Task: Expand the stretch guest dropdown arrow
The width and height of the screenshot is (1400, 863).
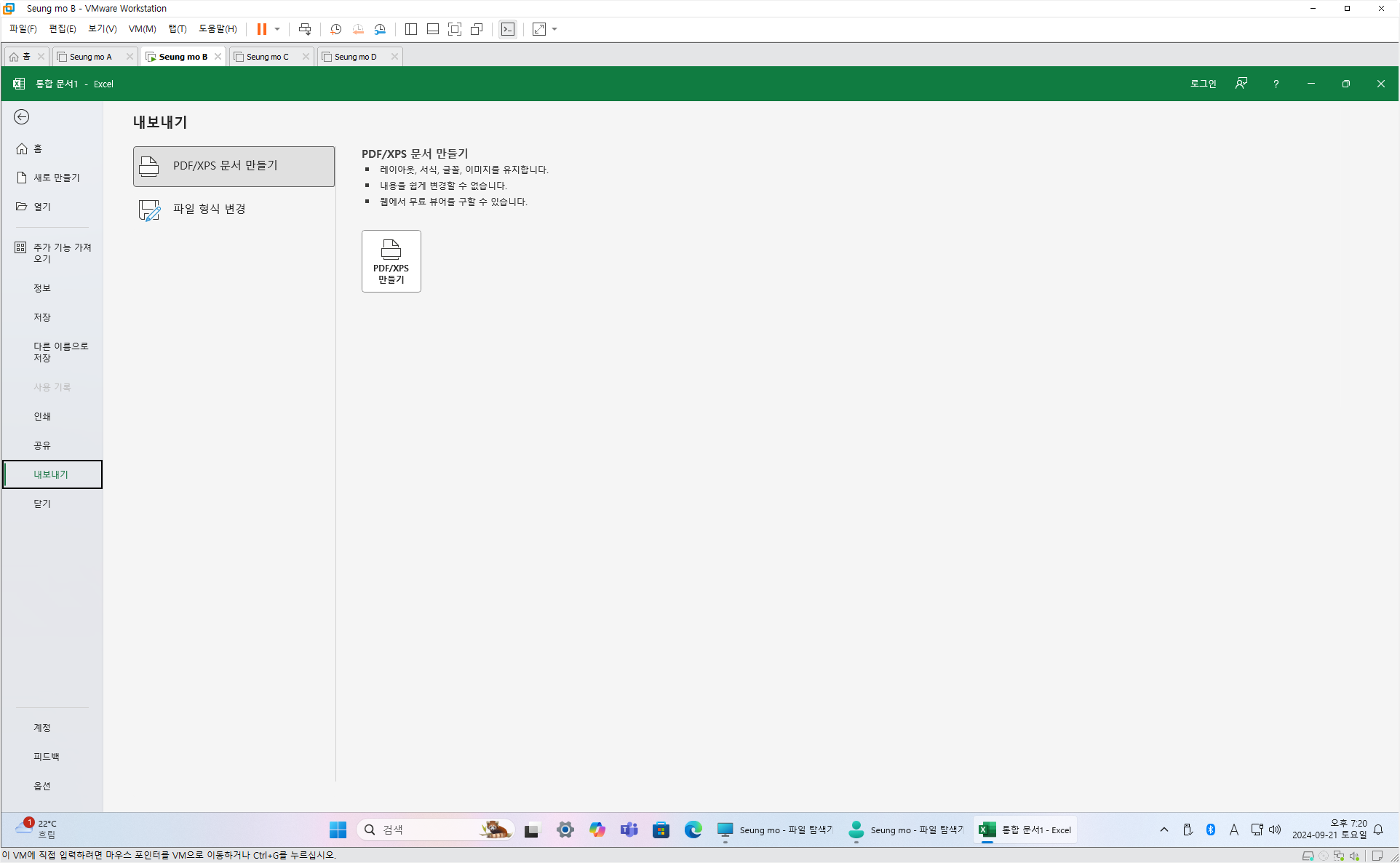Action: pos(554,29)
